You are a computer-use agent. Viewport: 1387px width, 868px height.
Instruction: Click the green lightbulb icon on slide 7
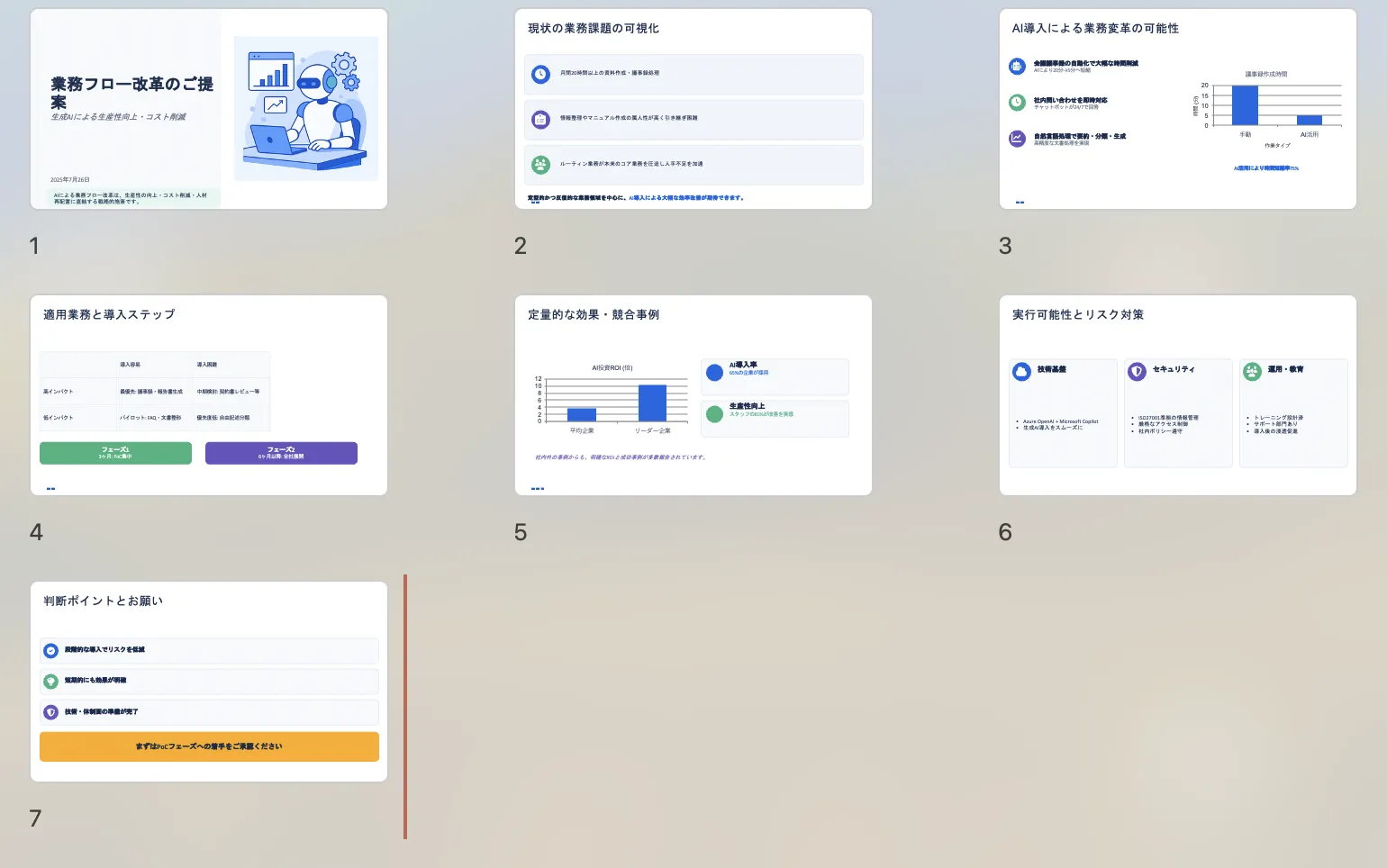coord(51,682)
